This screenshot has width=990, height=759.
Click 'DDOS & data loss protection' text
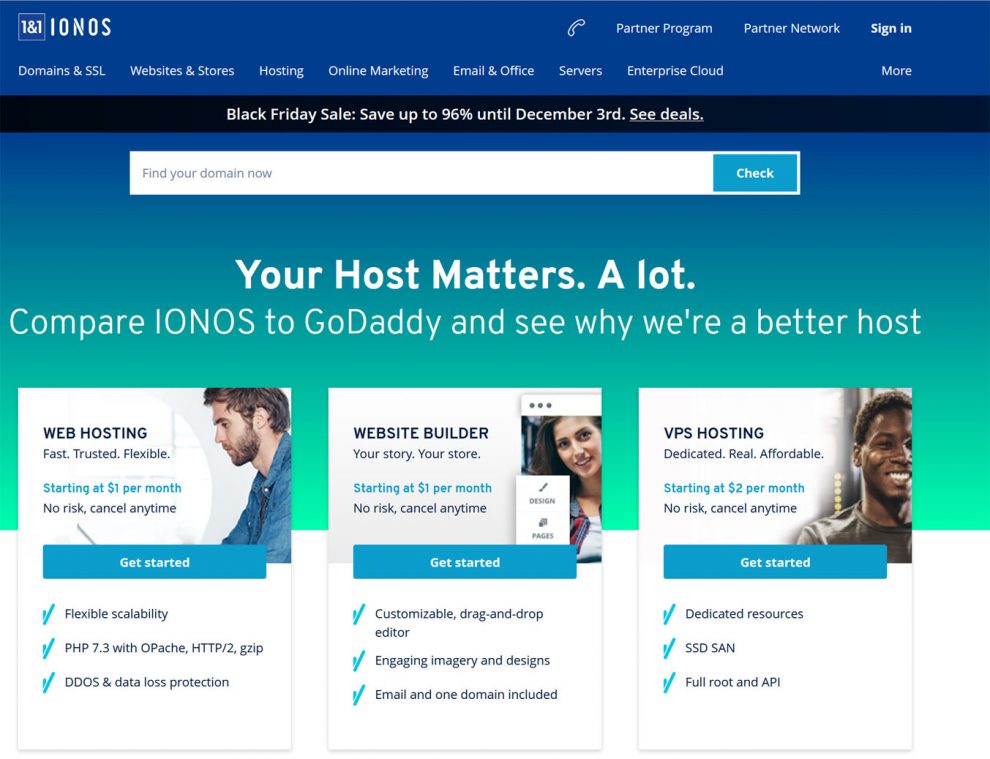(x=146, y=682)
